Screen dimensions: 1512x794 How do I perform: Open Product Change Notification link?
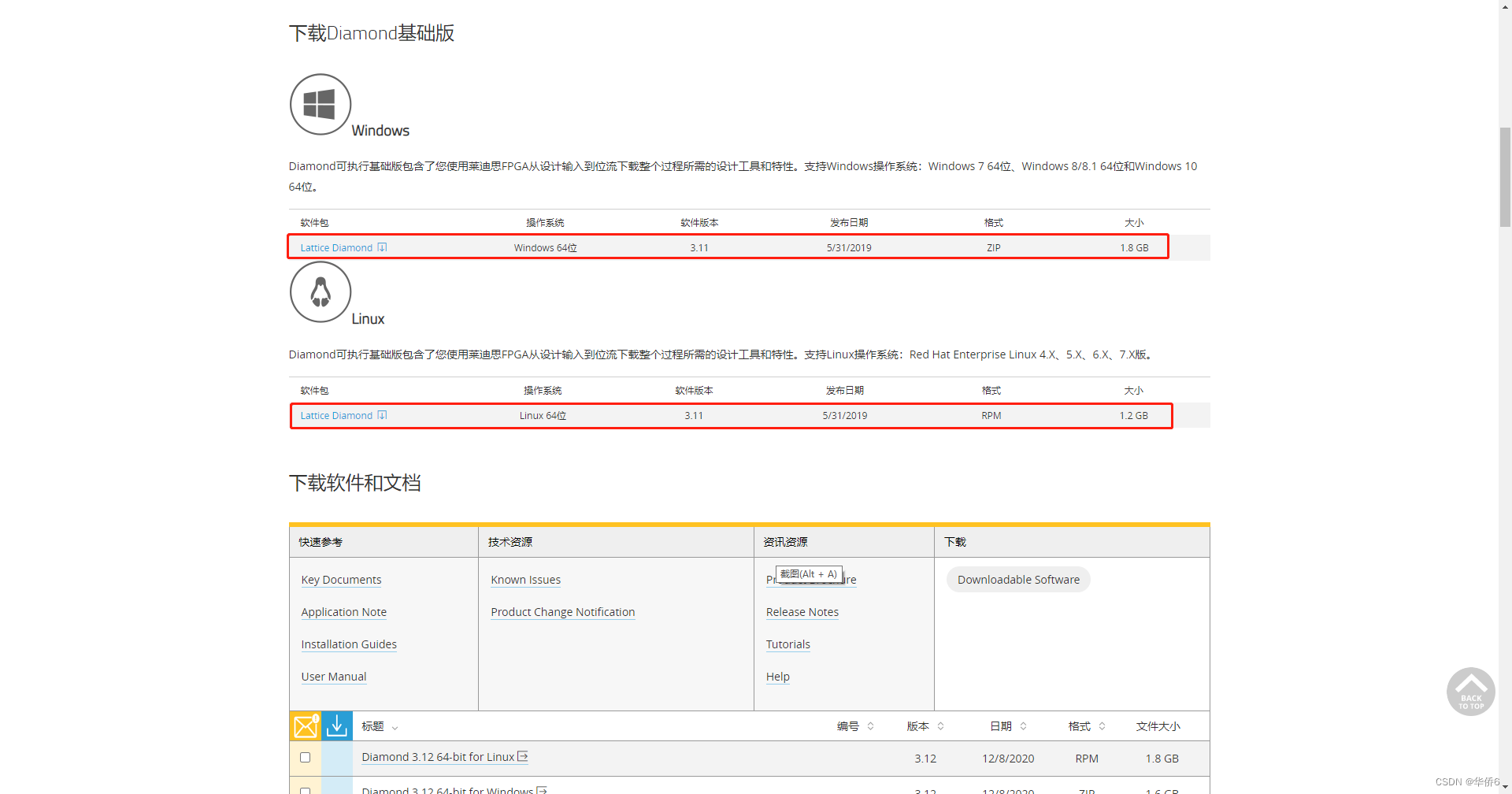563,612
